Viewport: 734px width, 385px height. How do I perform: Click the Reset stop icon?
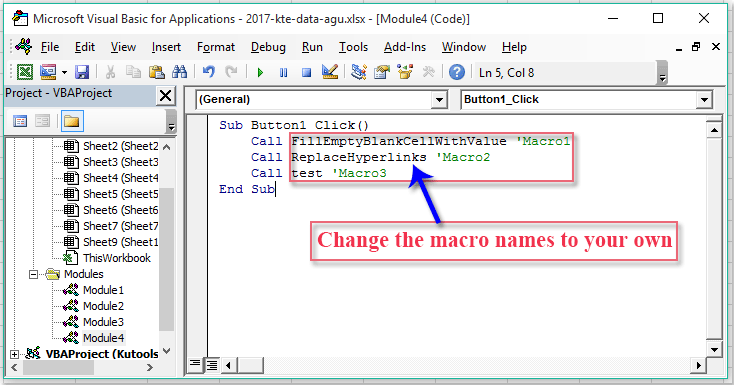point(306,73)
